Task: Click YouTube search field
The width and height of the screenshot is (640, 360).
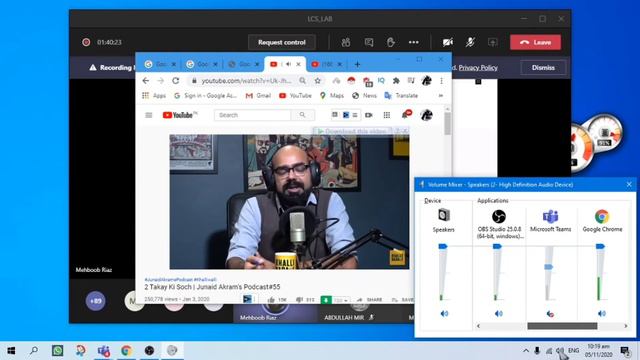Action: point(252,115)
